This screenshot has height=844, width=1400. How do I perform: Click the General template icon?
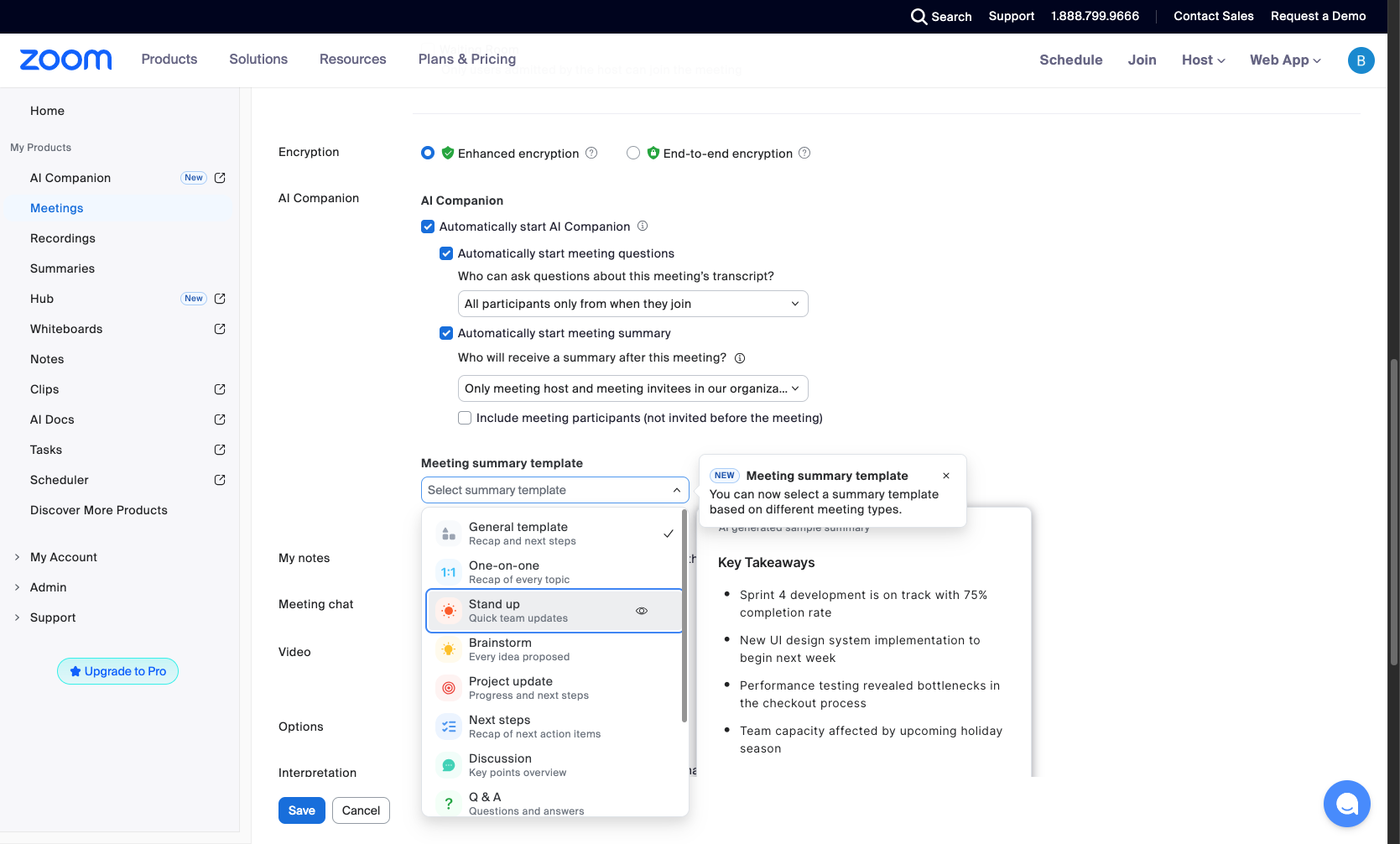point(449,534)
